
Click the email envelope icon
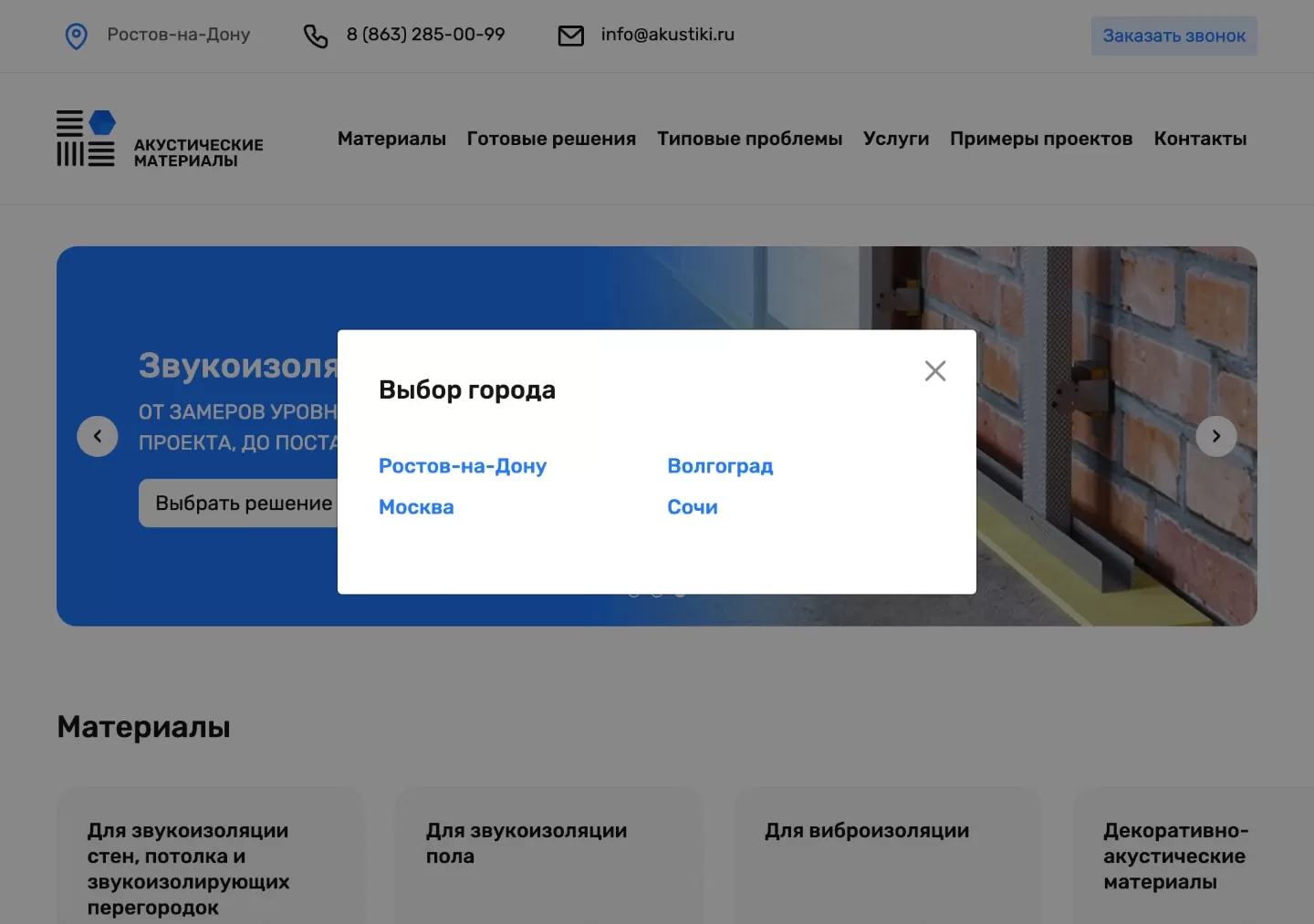[571, 36]
